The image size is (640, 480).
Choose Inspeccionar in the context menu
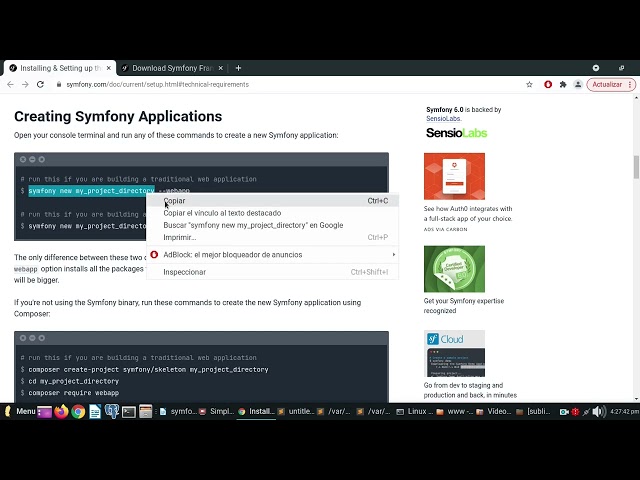pos(272,272)
